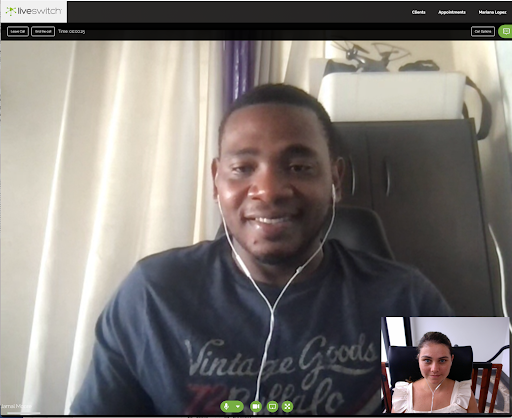Open Mariana Lopez account menu

[x=492, y=12]
